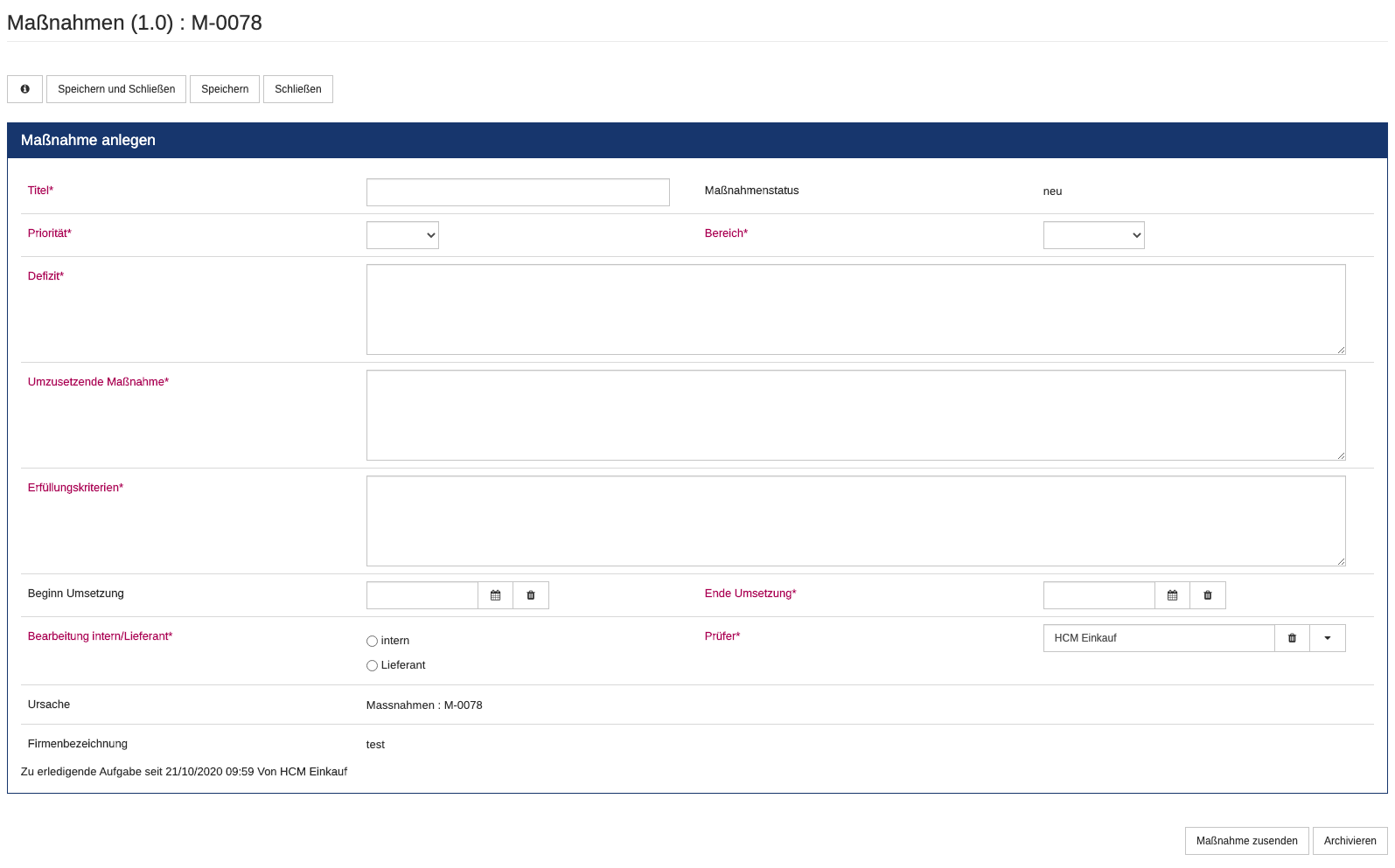
Task: Click the info icon button
Action: coord(24,89)
